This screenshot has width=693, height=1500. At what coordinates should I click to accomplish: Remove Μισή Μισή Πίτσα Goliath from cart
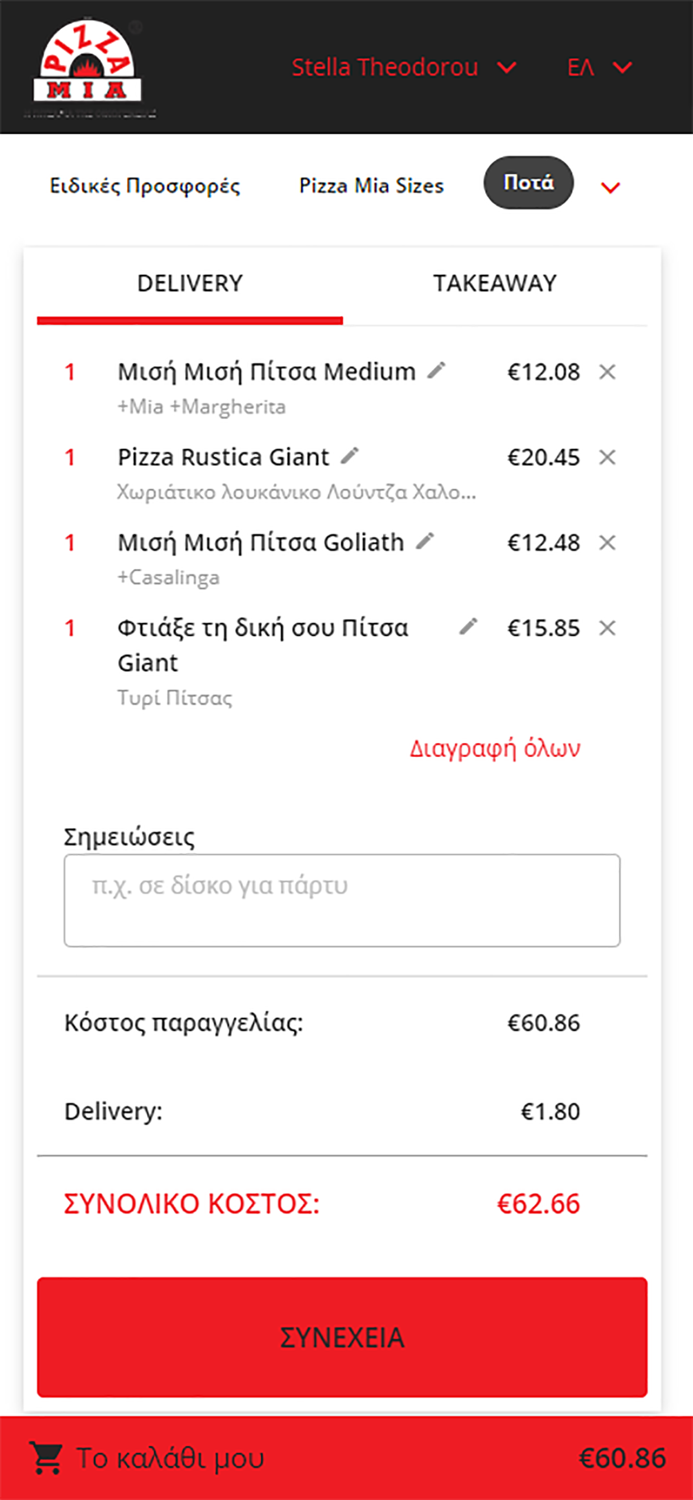607,543
